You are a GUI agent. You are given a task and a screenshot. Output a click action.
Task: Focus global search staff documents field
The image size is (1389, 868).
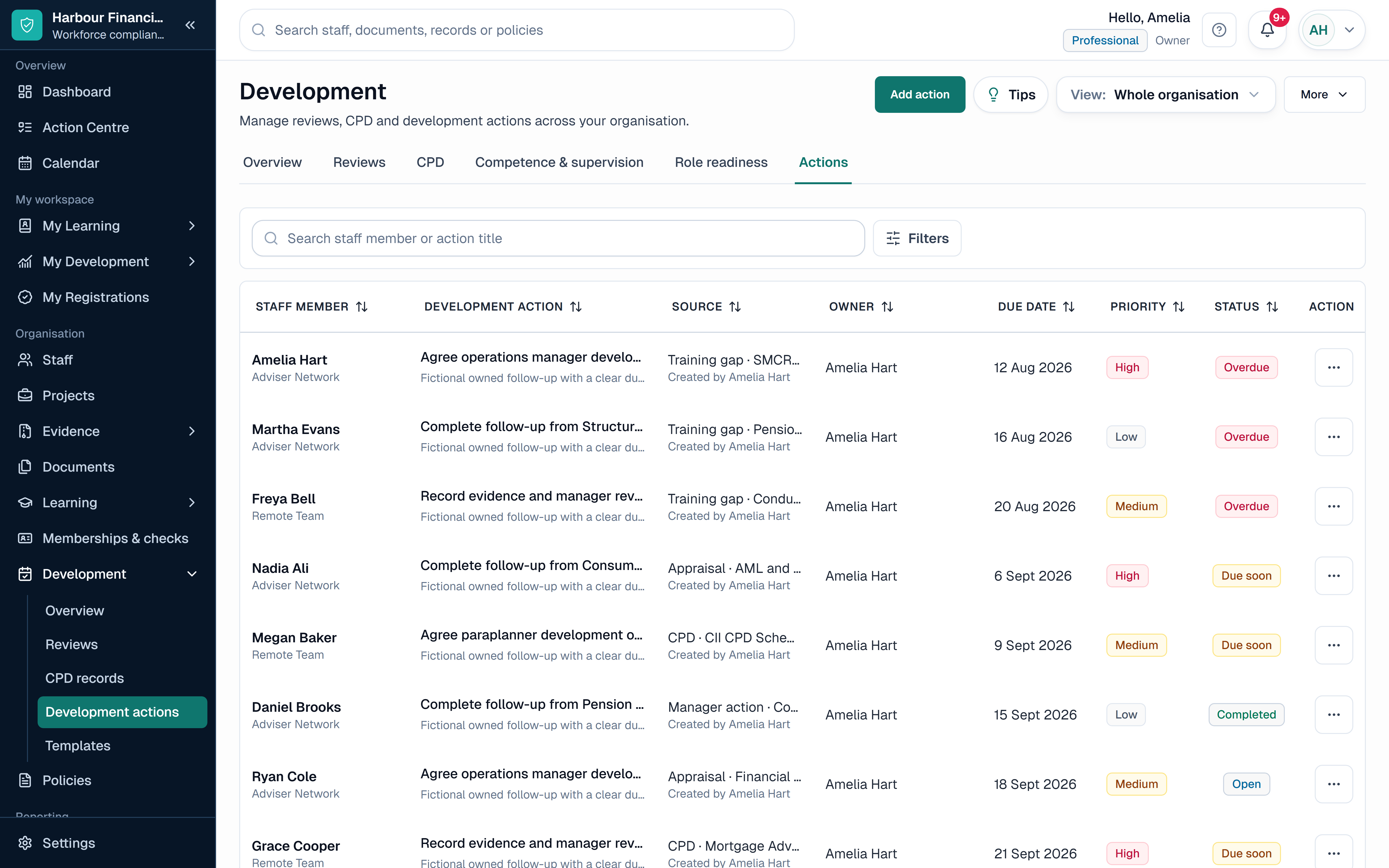[517, 30]
